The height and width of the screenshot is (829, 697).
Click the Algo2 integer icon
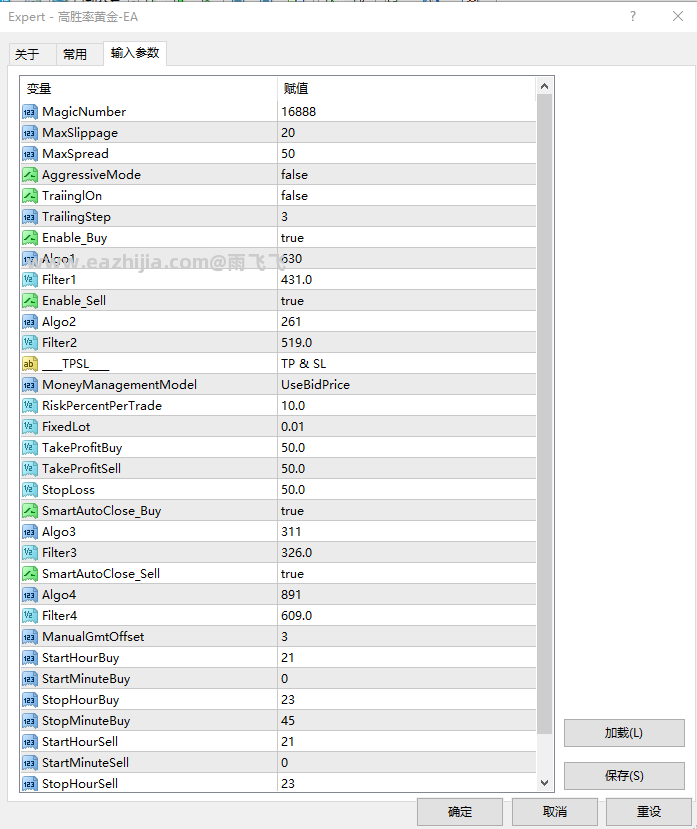pos(30,321)
